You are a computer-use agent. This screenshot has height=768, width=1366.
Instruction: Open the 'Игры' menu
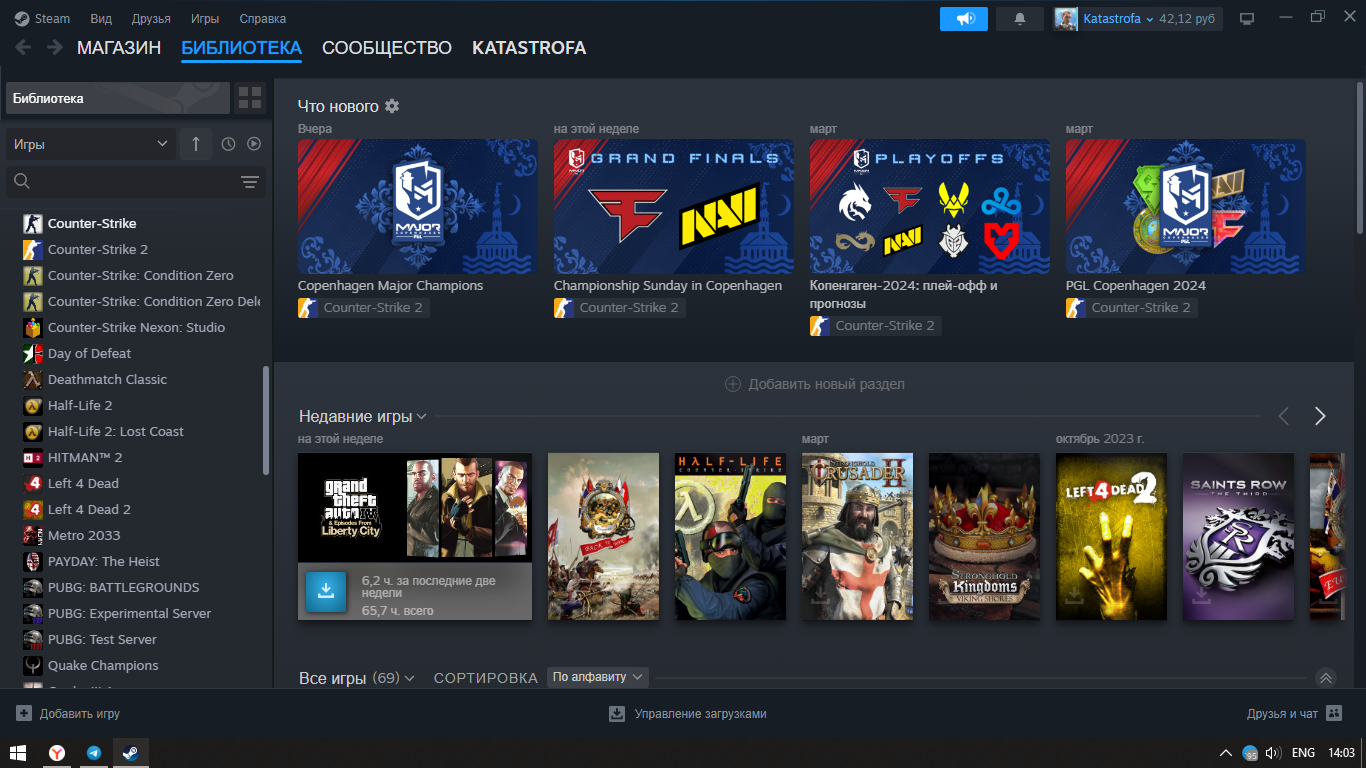coord(205,19)
